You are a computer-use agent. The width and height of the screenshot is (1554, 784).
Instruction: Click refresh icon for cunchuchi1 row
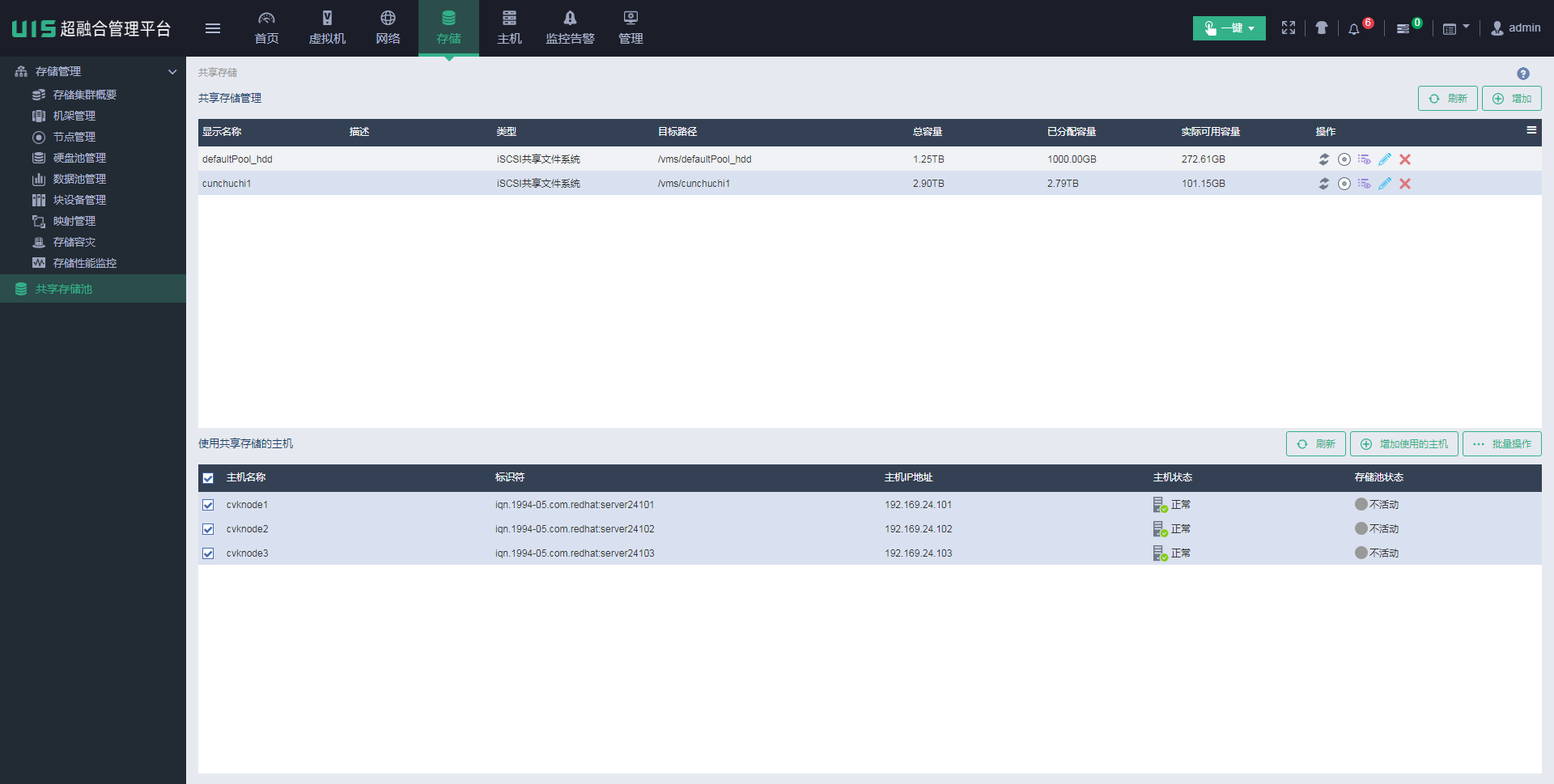pos(1324,184)
